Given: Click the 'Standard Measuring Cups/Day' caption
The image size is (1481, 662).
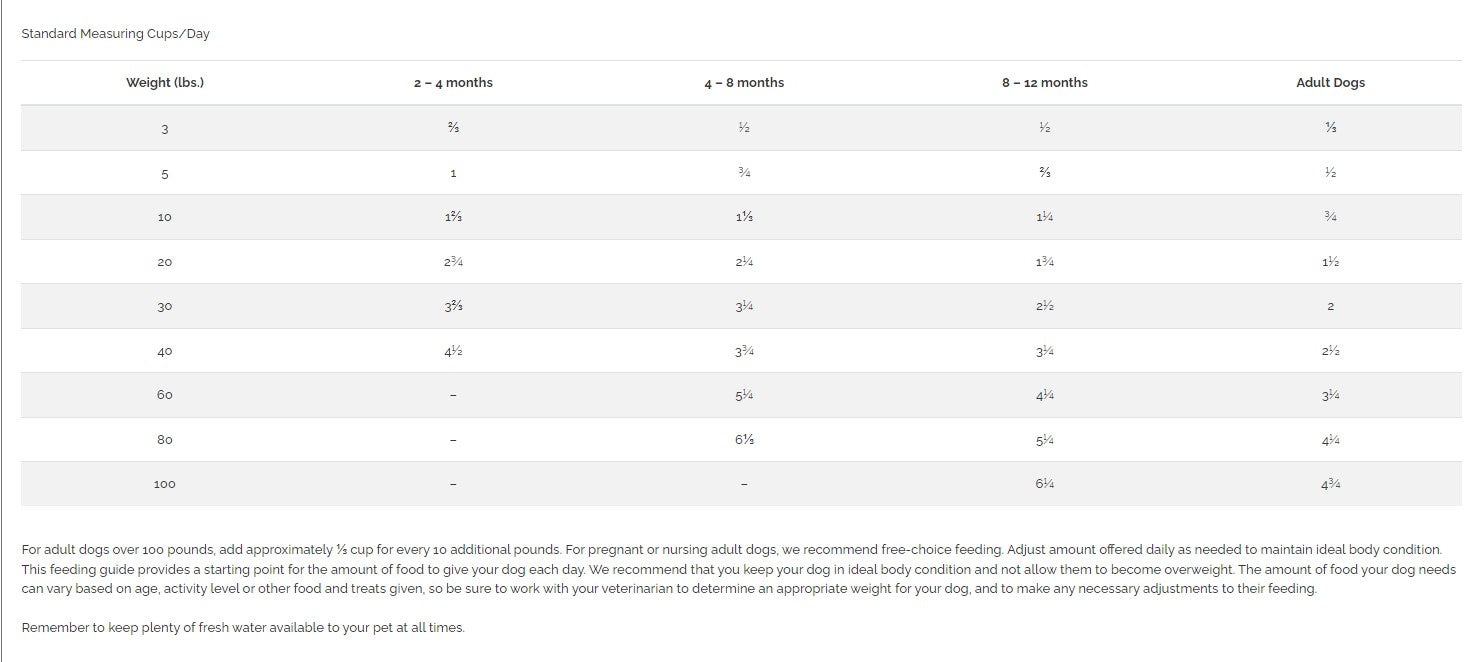Looking at the screenshot, I should click(x=115, y=34).
